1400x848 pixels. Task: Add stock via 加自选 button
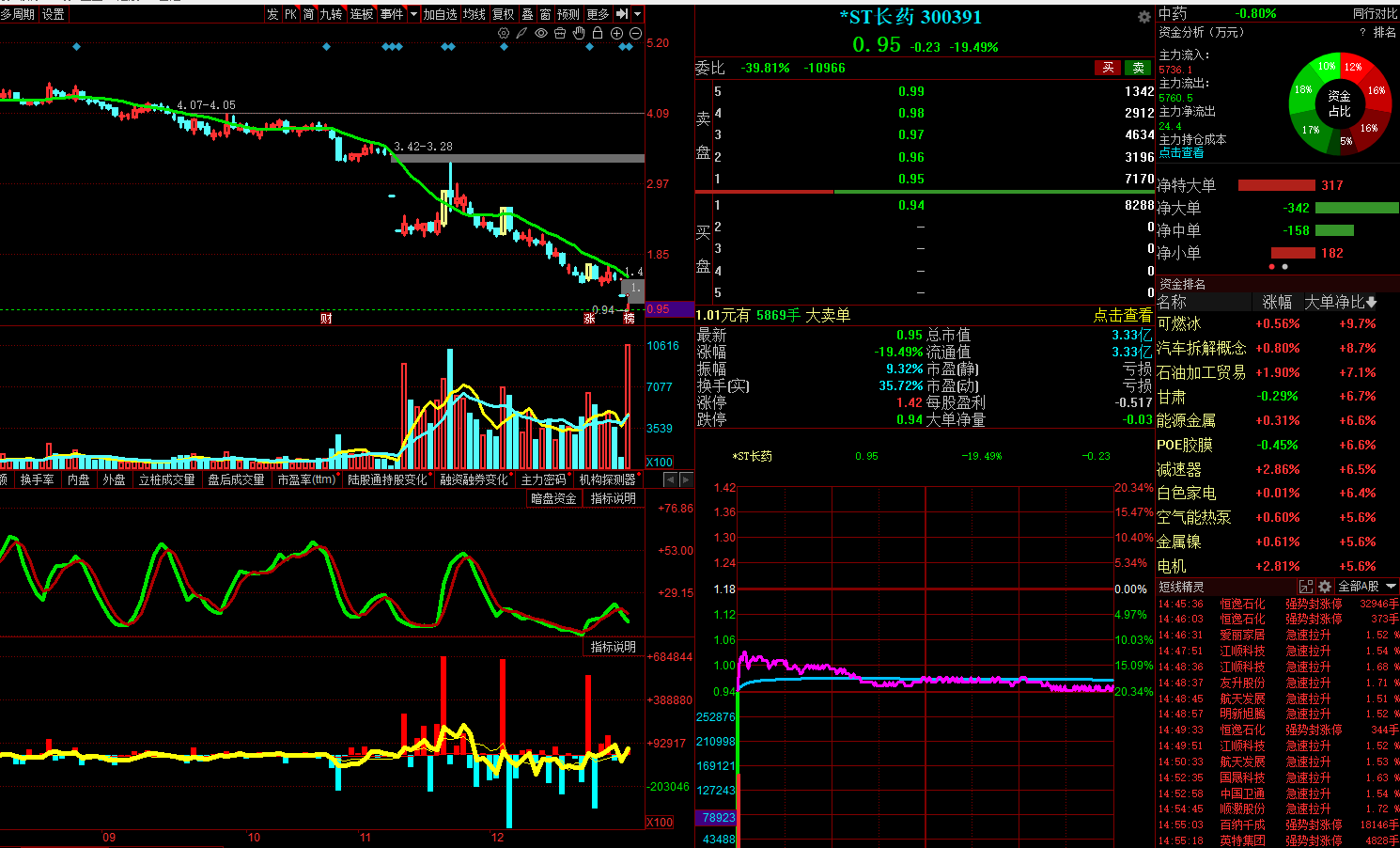440,14
